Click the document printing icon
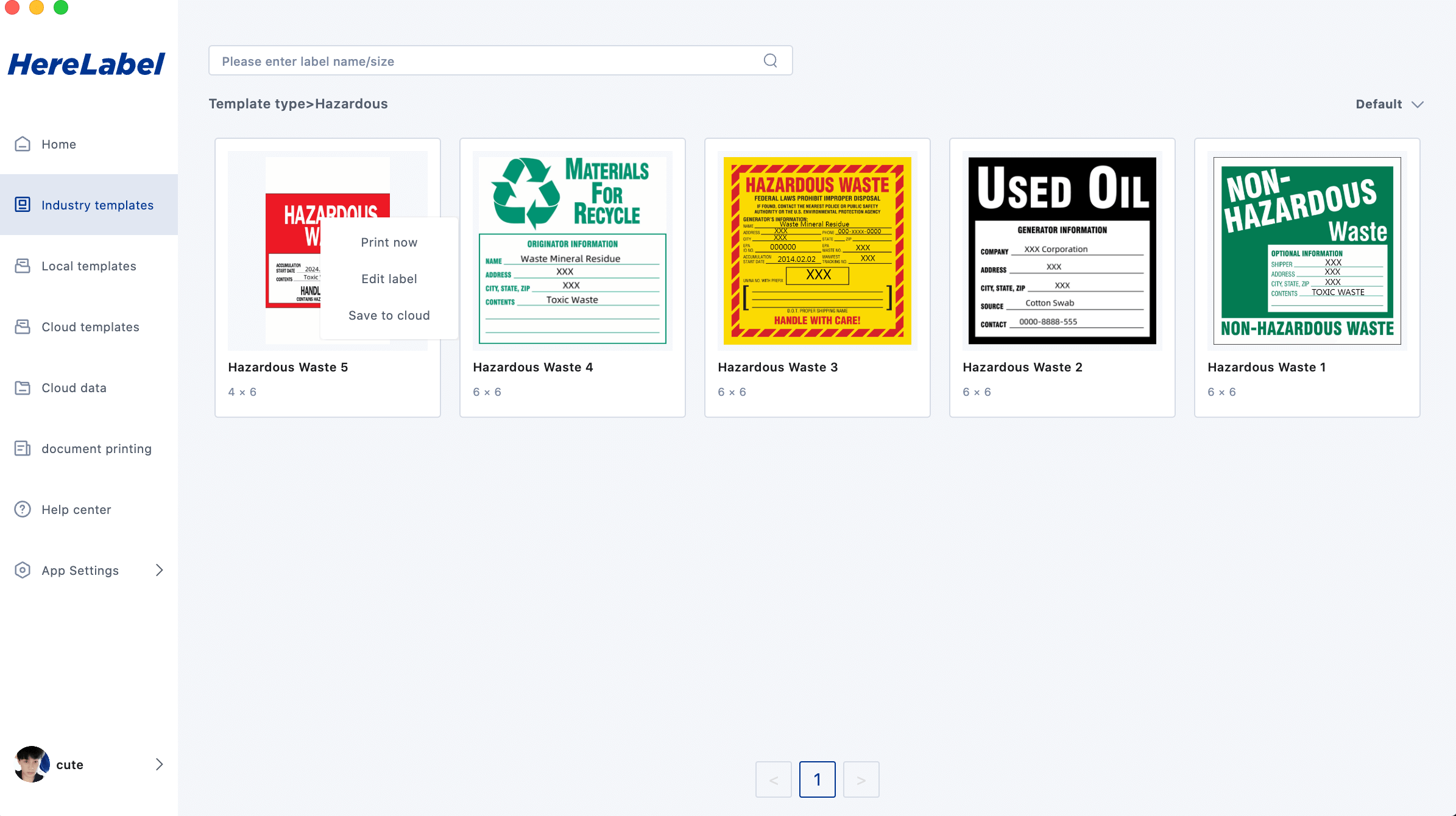The width and height of the screenshot is (1456, 816). (x=23, y=449)
